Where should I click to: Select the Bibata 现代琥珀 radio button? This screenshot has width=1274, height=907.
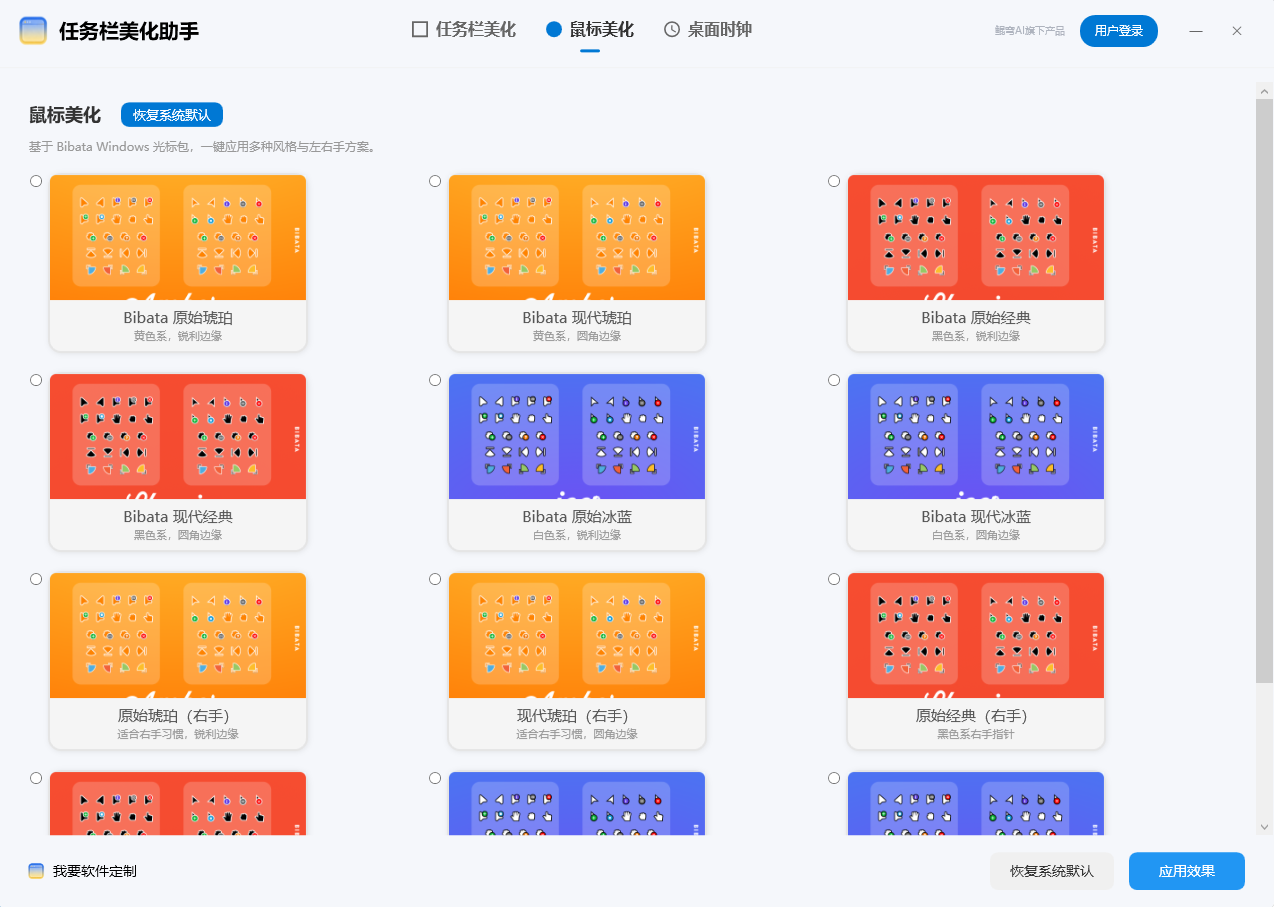point(435,181)
